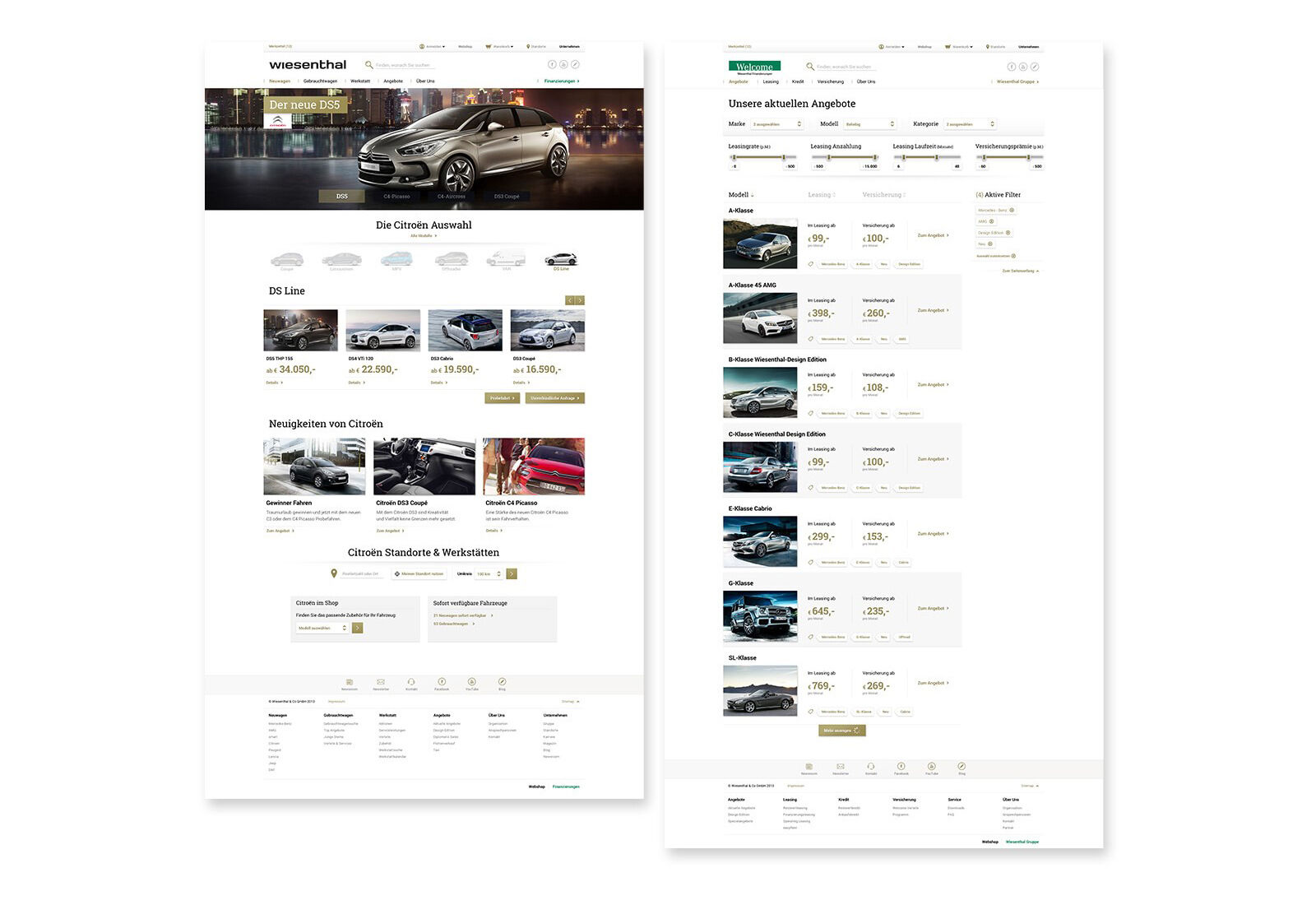
Task: Click the Probefahrt button
Action: [x=502, y=398]
